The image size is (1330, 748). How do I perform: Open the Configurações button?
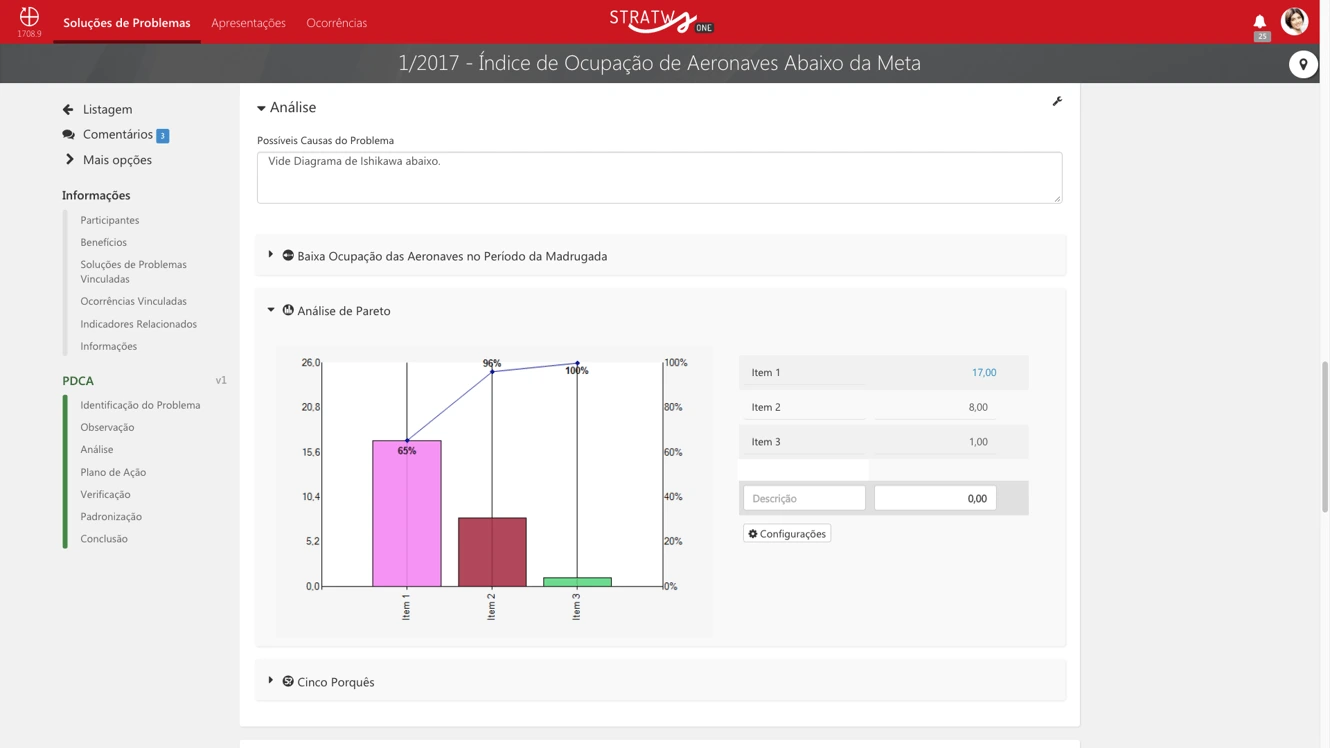click(x=787, y=534)
